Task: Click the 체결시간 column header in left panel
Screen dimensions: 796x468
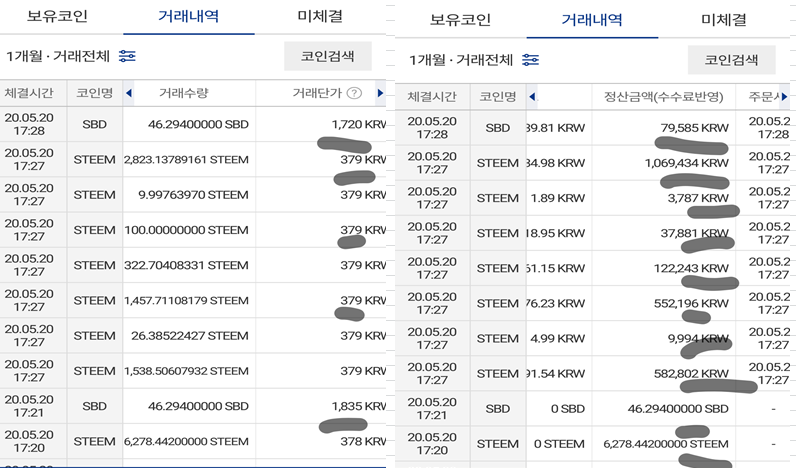Action: point(32,94)
